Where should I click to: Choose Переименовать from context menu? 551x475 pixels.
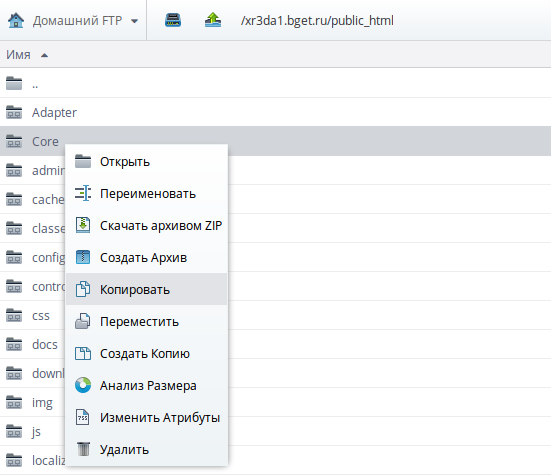[x=147, y=194]
